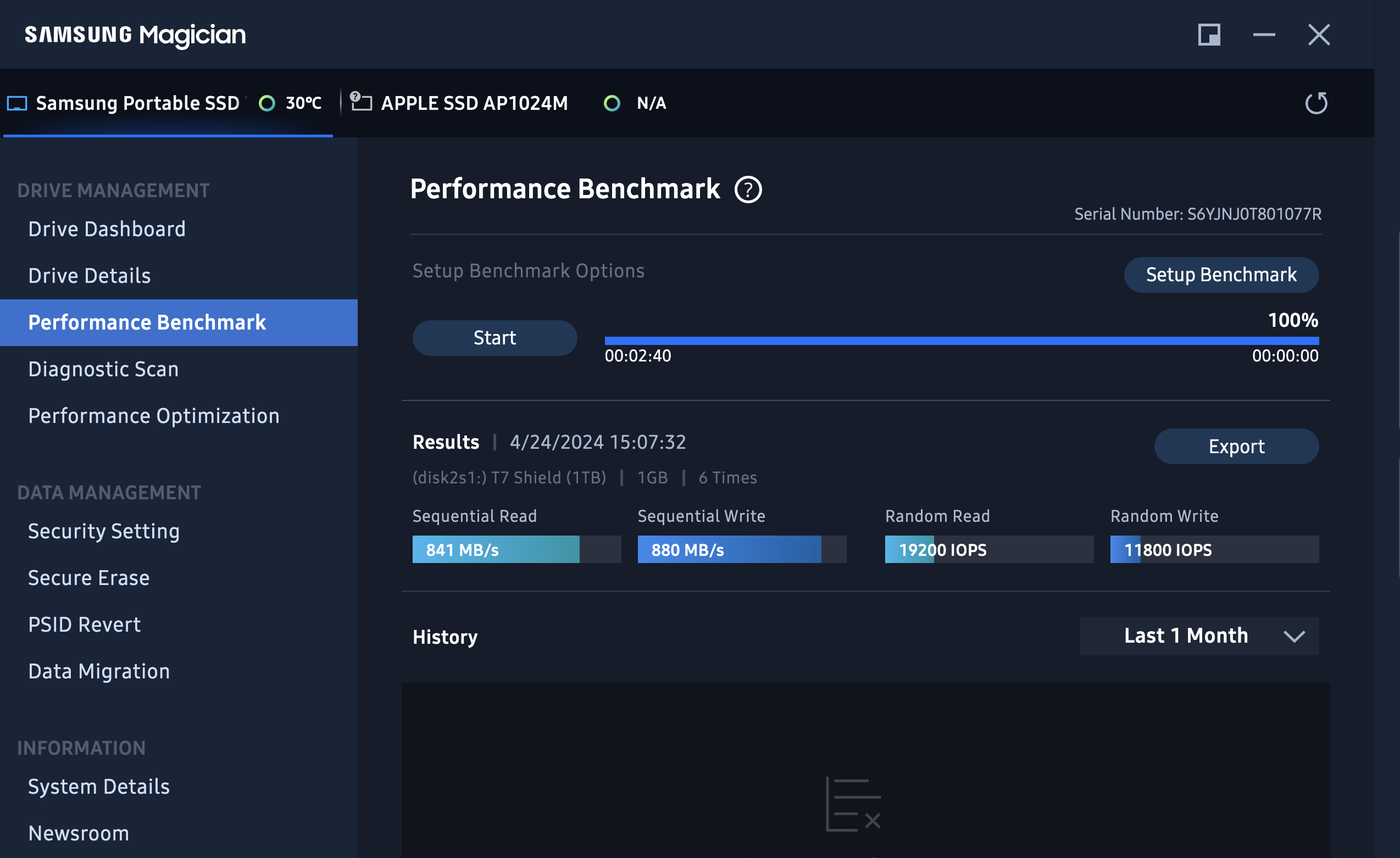
Task: Click the refresh drive list icon
Action: [1316, 103]
